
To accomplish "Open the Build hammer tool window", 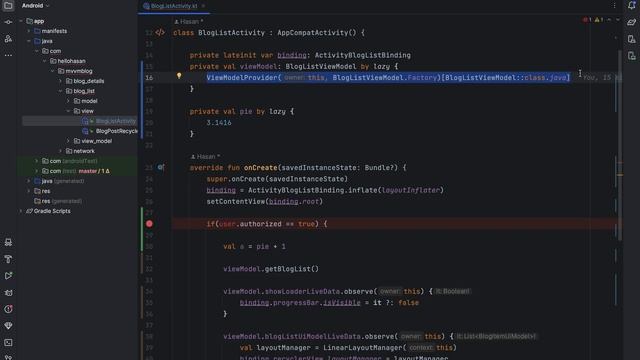I will pos(8,259).
